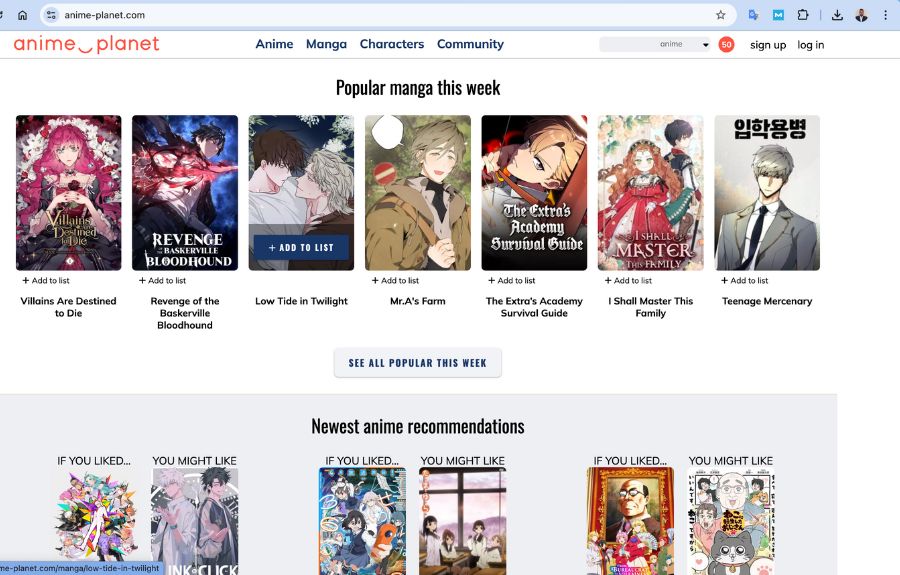
Task: Open gray cat manga 'You might like' thumbnail
Action: 731,521
